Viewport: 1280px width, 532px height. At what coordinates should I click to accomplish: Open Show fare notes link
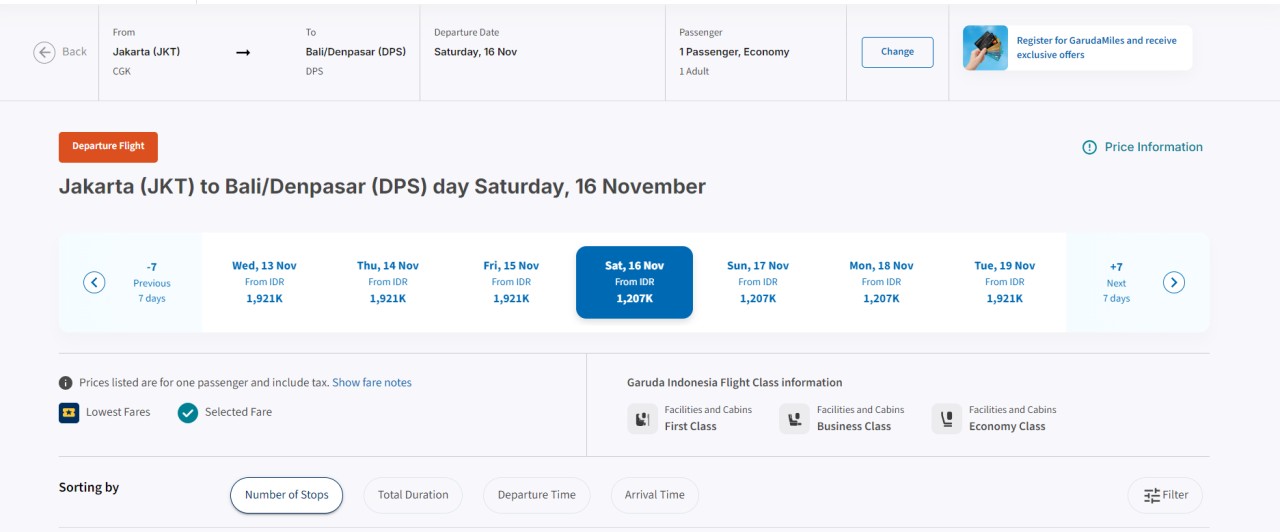point(372,383)
